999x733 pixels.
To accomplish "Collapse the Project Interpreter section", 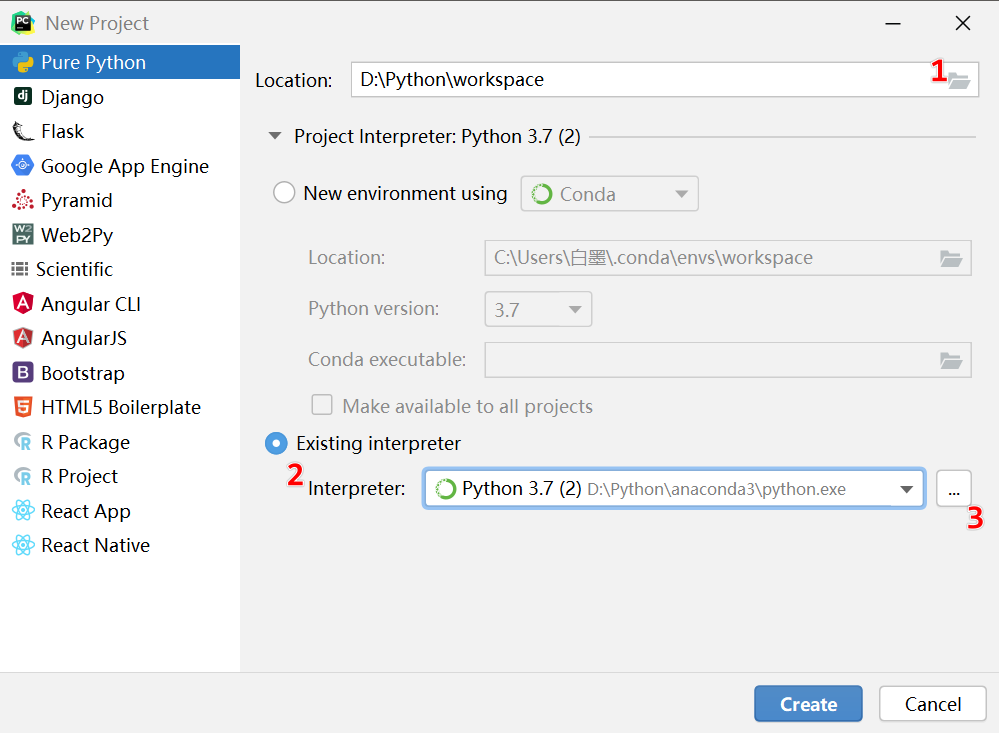I will [275, 137].
